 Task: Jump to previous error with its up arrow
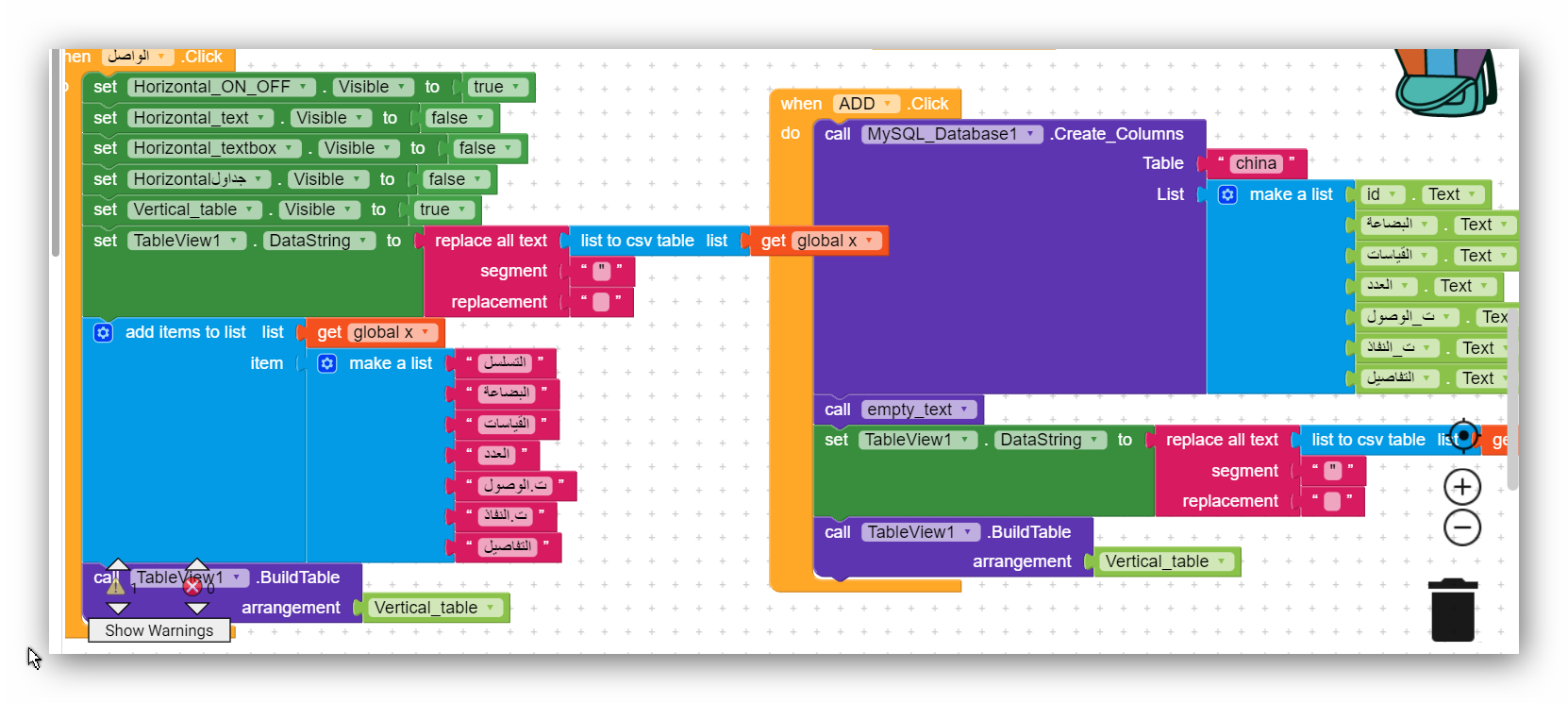click(x=196, y=565)
